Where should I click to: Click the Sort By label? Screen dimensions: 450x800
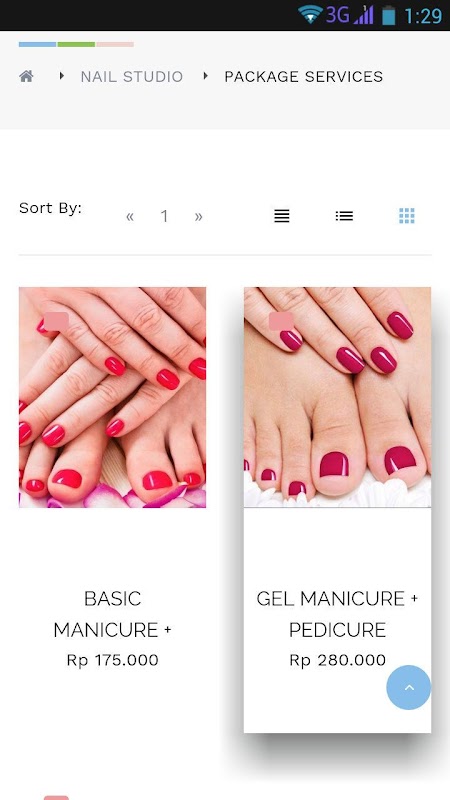(x=50, y=208)
